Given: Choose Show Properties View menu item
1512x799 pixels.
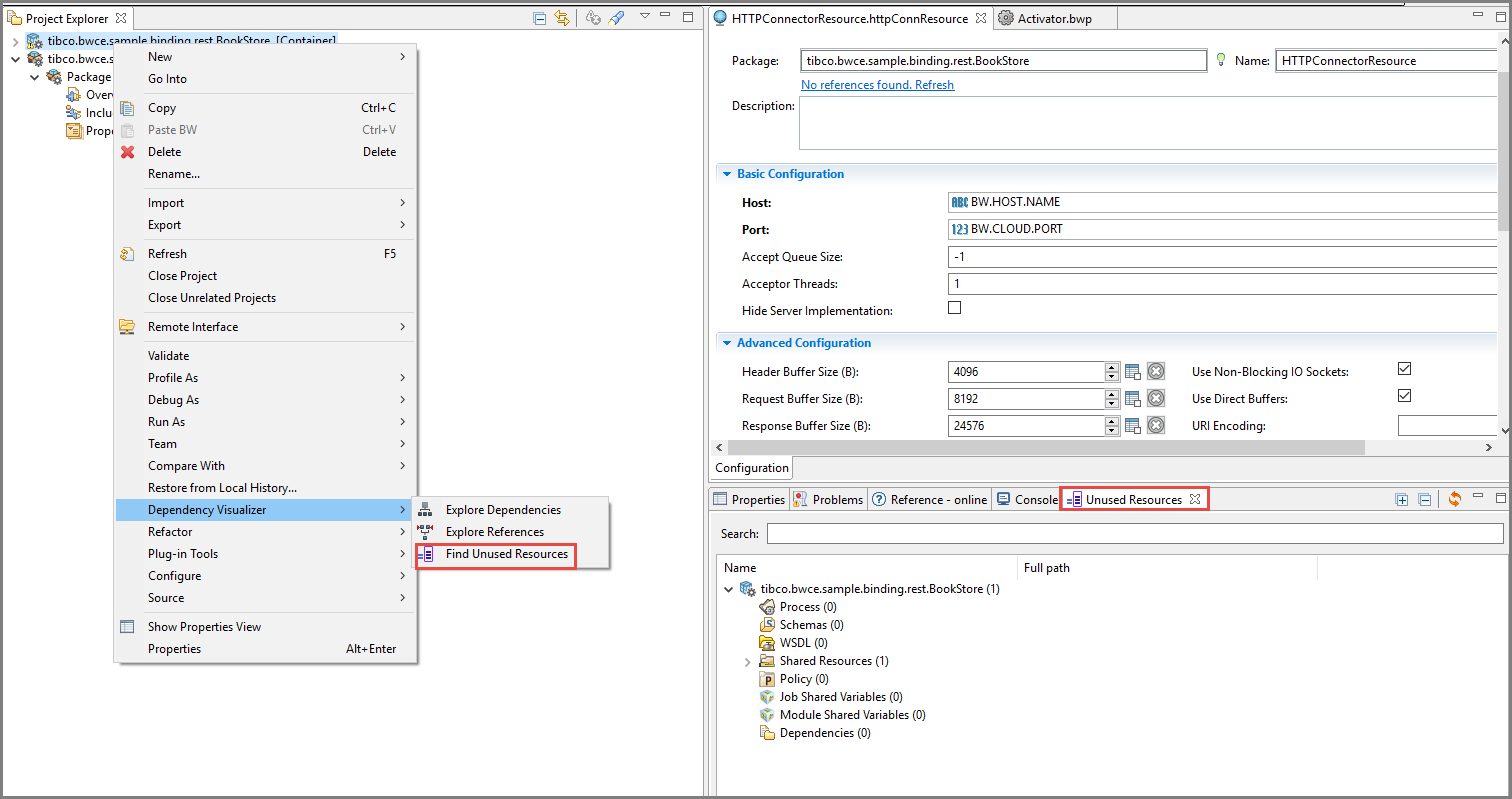Looking at the screenshot, I should (265, 627).
